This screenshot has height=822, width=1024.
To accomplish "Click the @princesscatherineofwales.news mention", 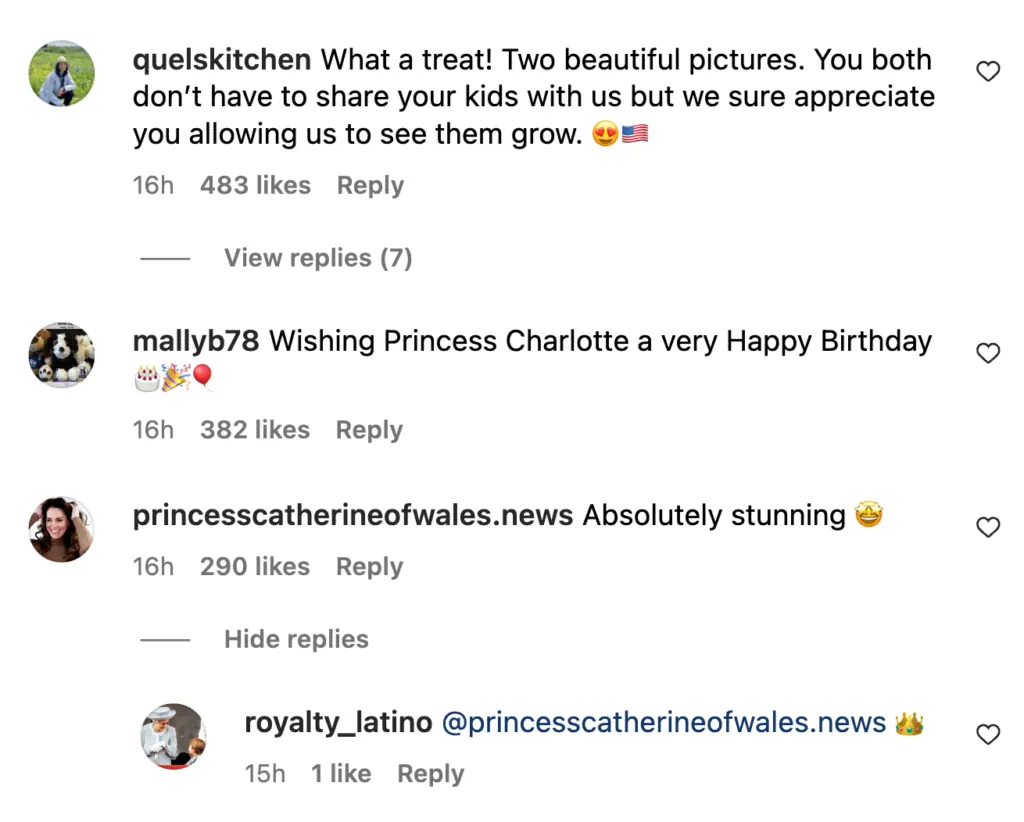I will click(663, 723).
